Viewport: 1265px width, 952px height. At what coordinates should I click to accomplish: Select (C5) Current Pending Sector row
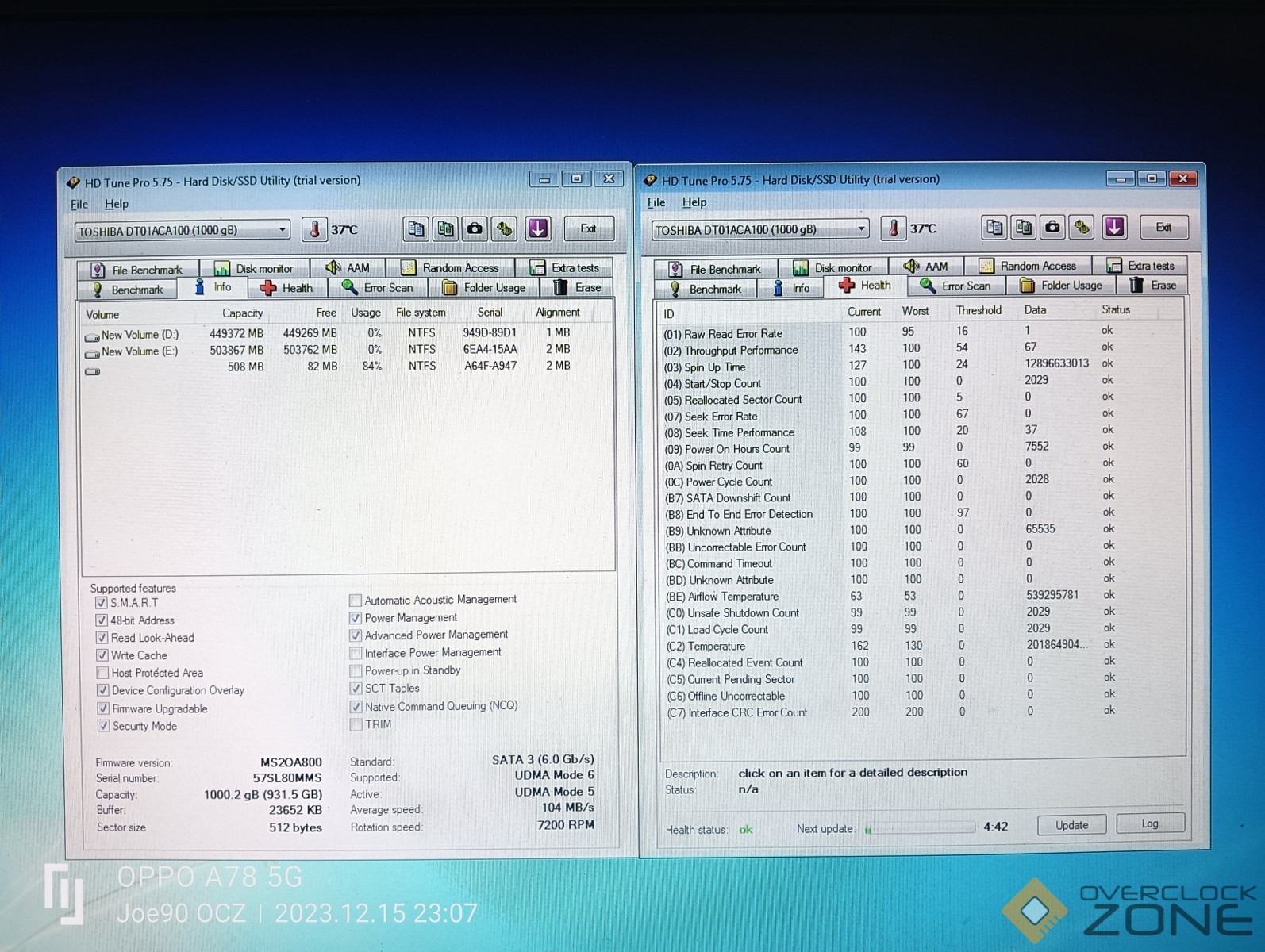coord(891,679)
